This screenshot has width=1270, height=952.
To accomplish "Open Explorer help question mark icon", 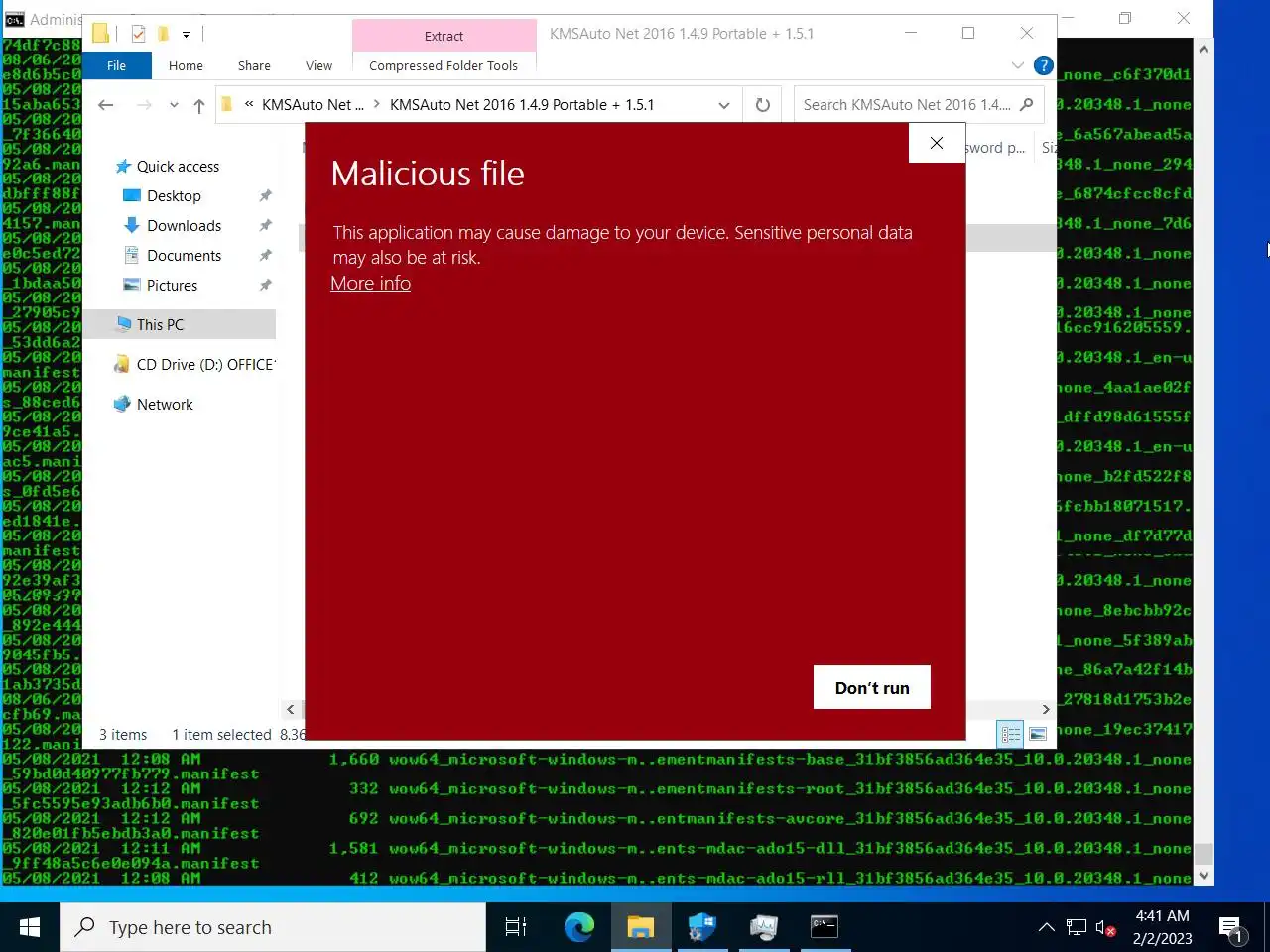I will (1043, 65).
